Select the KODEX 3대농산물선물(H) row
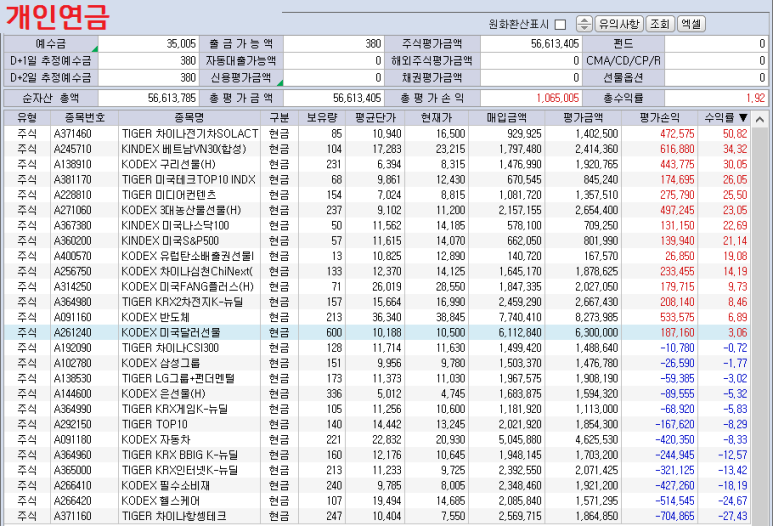773x526 pixels. click(377, 210)
